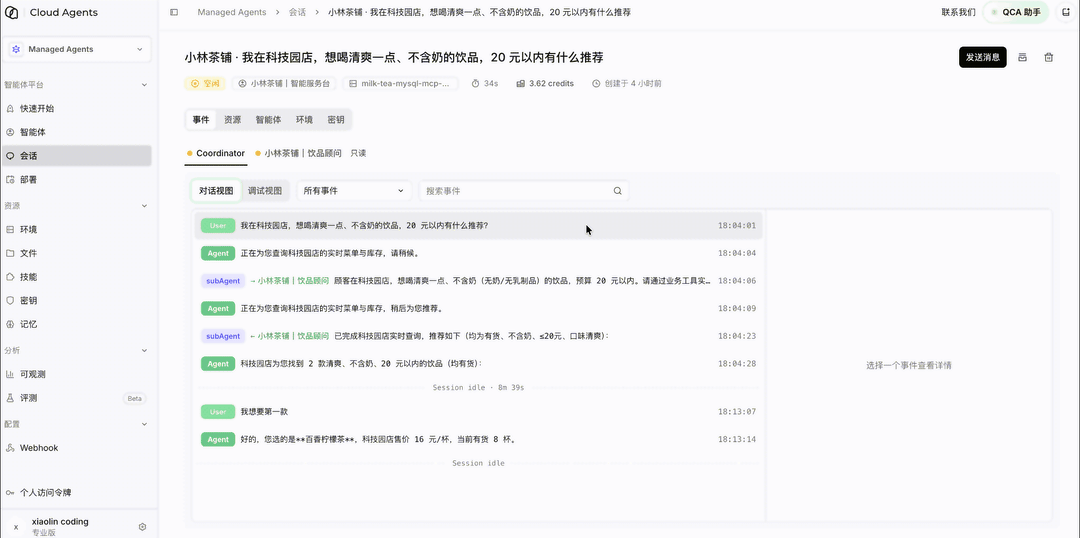This screenshot has width=1080, height=538.
Task: Click the 搜索事件 search field
Action: pos(523,191)
